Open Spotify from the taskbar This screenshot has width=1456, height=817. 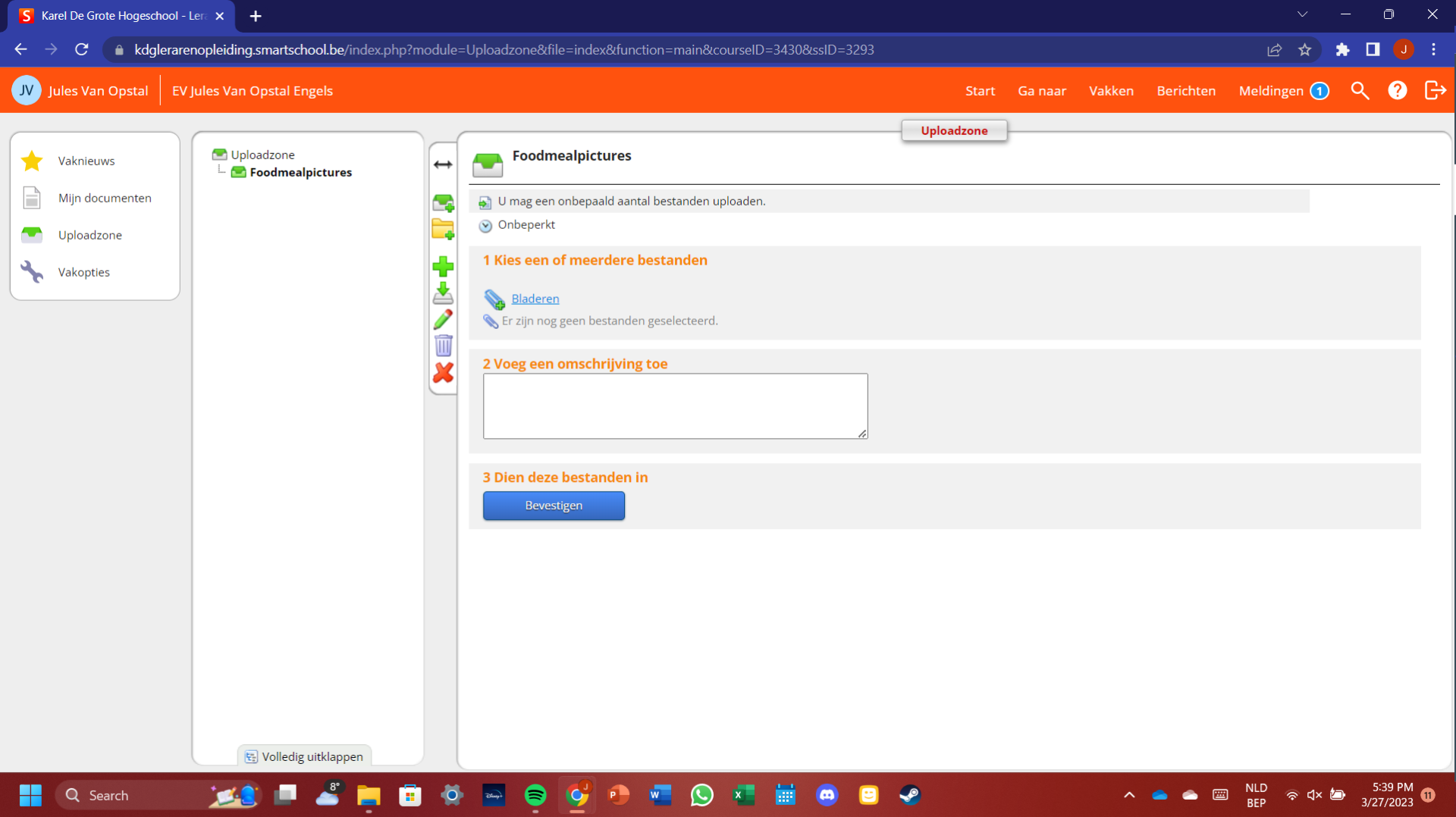coord(535,795)
